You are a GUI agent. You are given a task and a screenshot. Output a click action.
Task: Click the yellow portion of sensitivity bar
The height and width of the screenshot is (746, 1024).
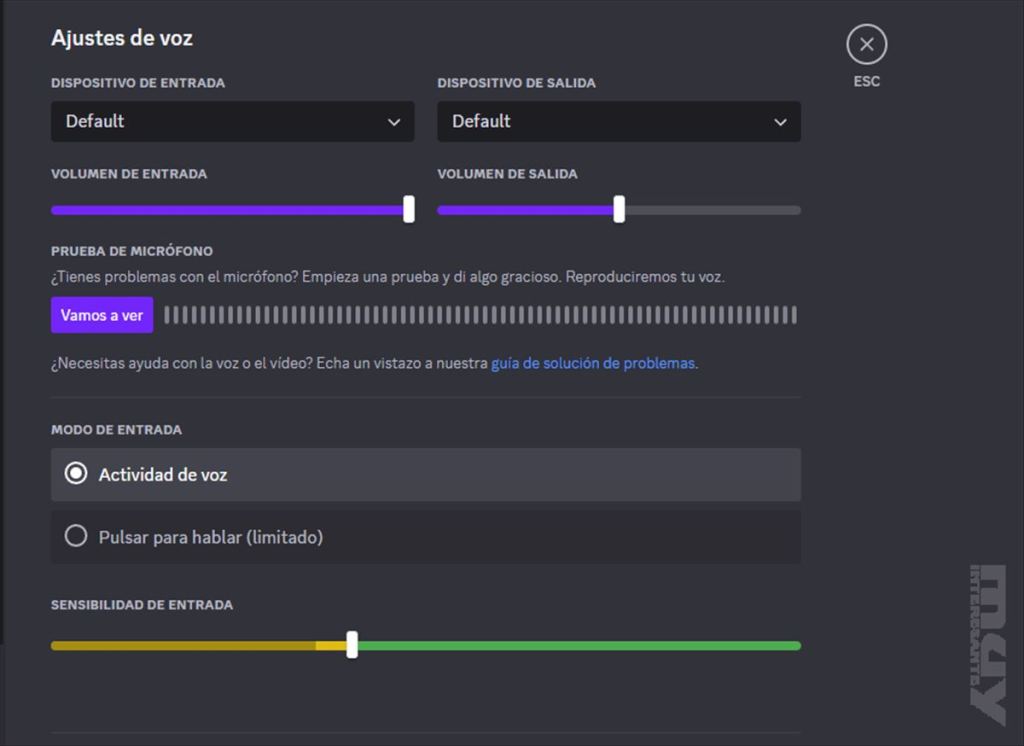180,646
